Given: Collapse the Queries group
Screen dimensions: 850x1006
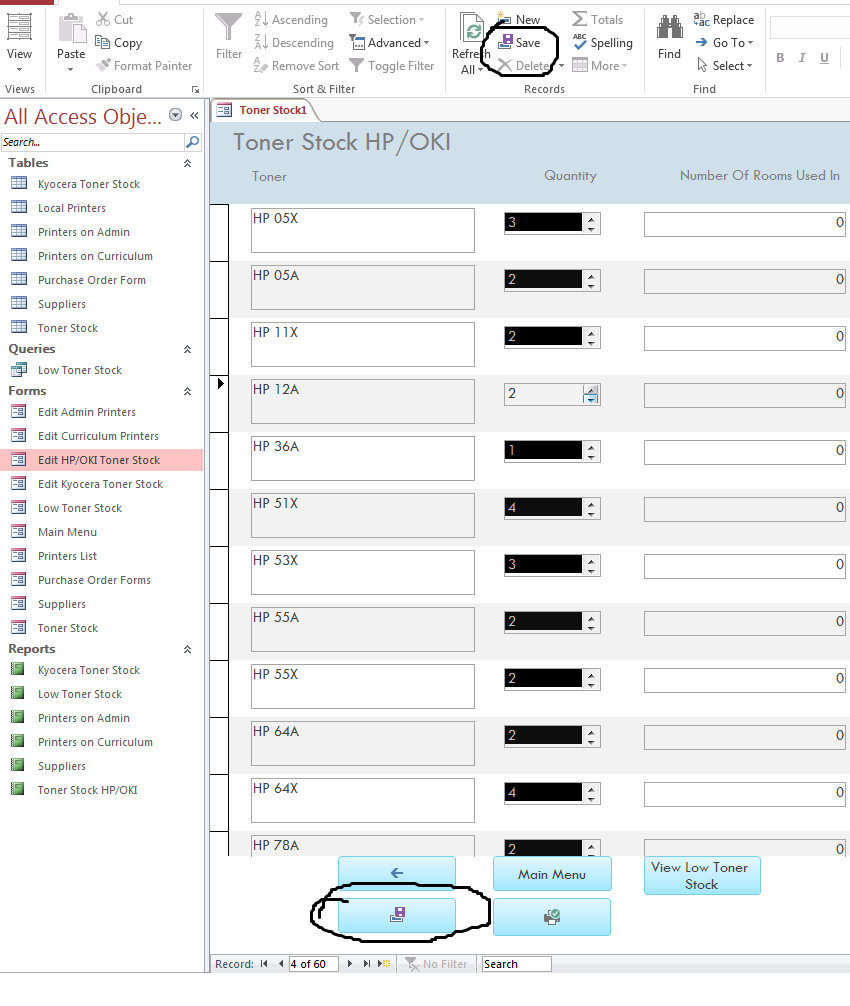Looking at the screenshot, I should tap(187, 349).
